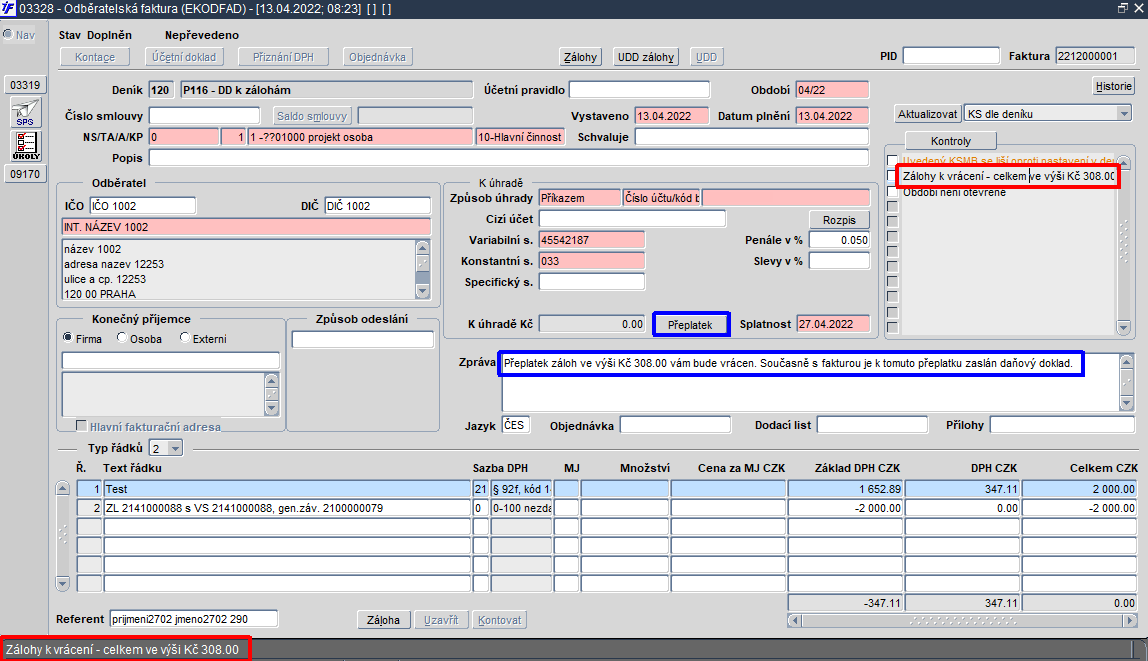
Task: Click the UDD zálohy button
Action: [646, 57]
